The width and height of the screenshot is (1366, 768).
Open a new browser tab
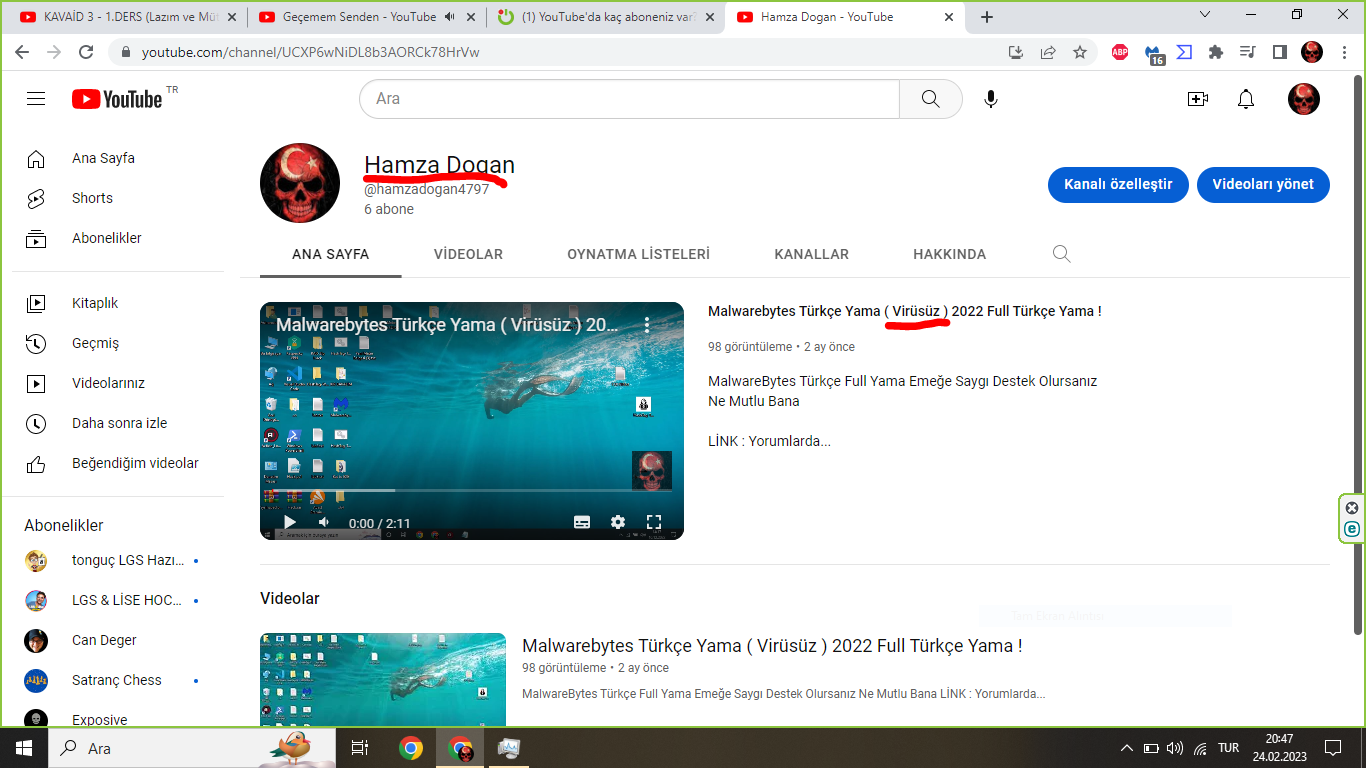(987, 17)
